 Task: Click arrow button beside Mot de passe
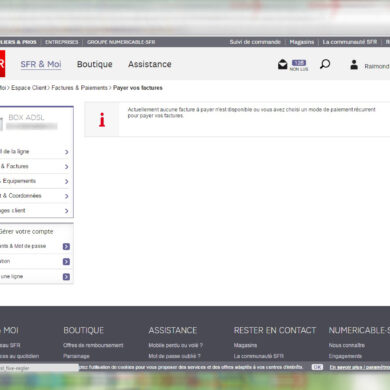click(x=66, y=246)
